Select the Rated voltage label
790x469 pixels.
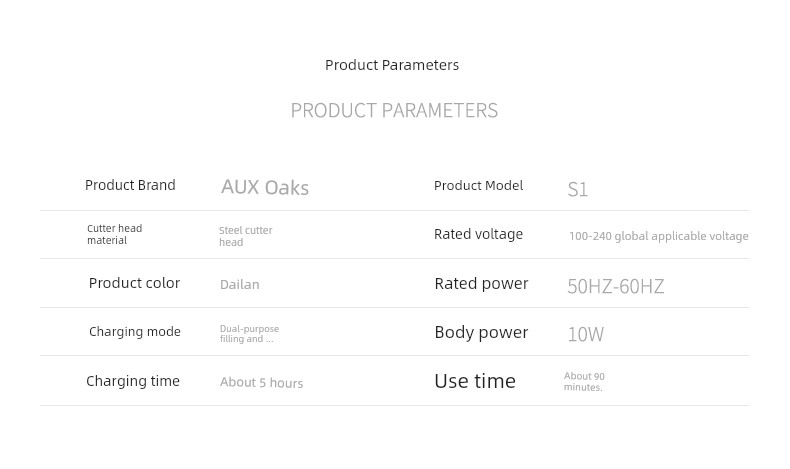coord(478,234)
